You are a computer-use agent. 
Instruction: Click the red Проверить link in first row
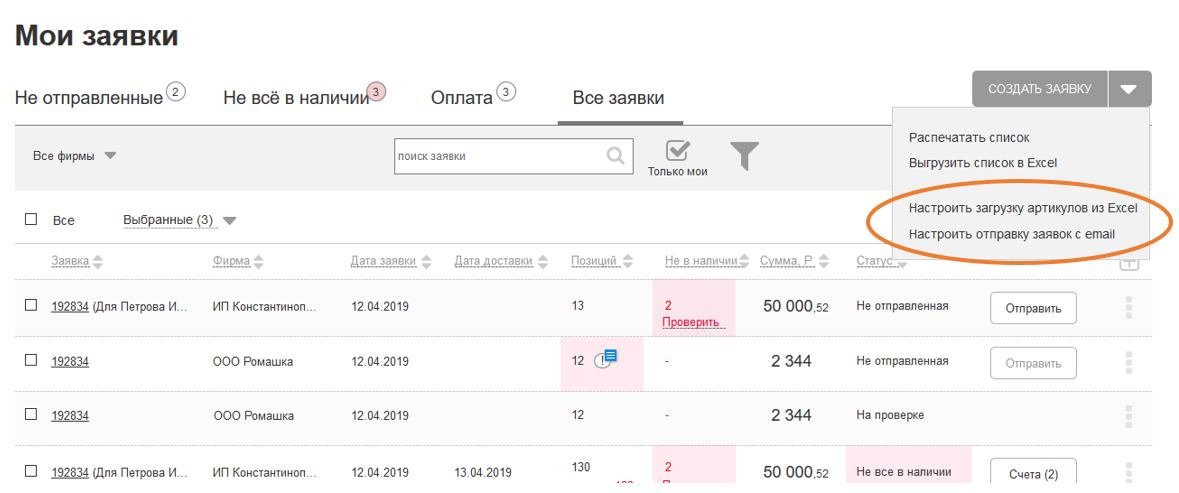690,322
